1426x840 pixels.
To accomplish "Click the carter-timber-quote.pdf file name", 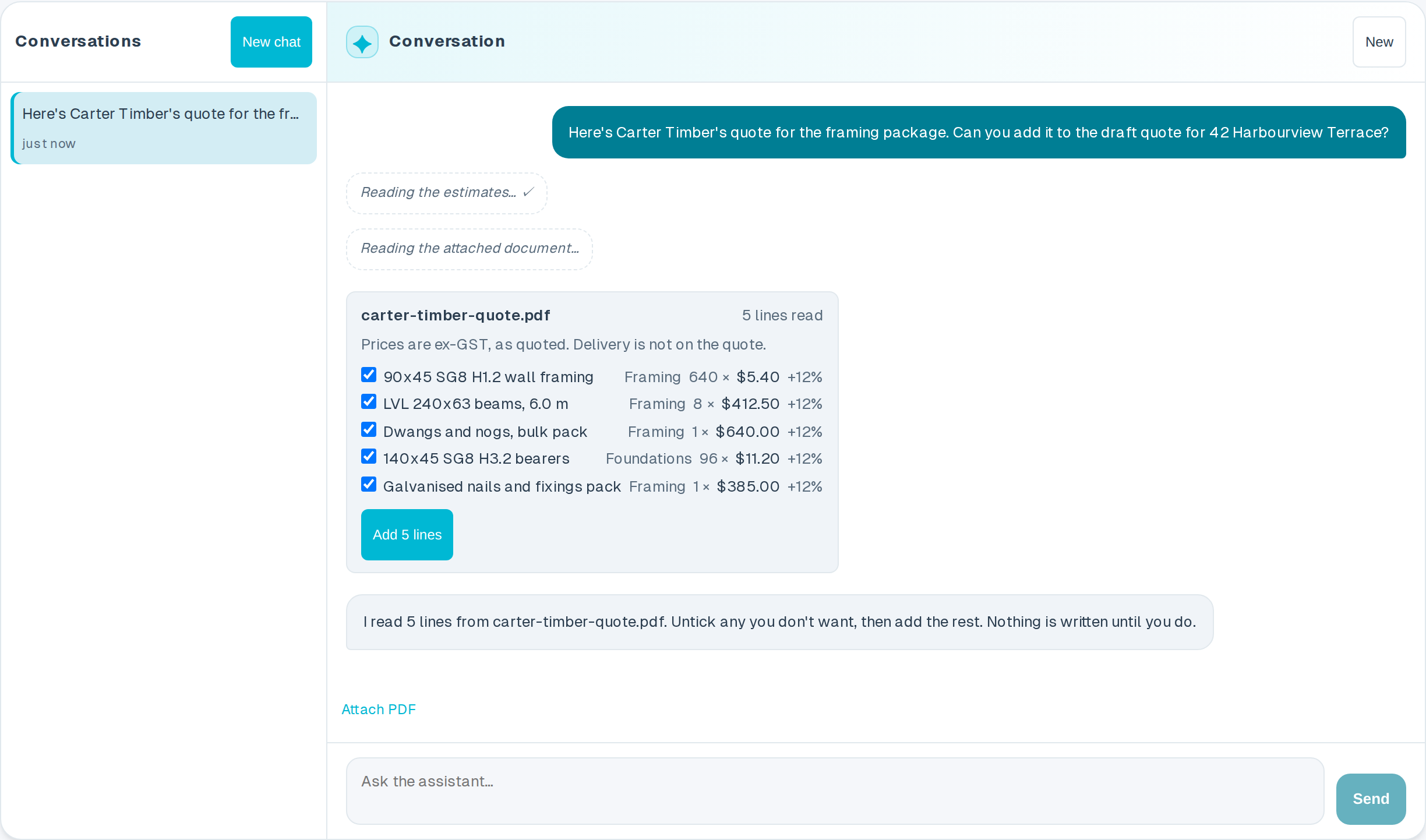I will (x=456, y=316).
